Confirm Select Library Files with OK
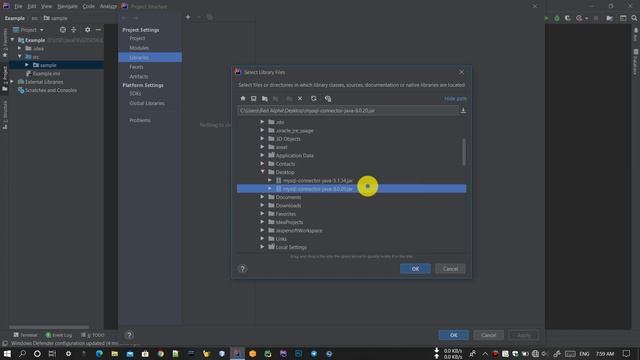Viewport: 640px width, 360px height. pyautogui.click(x=415, y=269)
